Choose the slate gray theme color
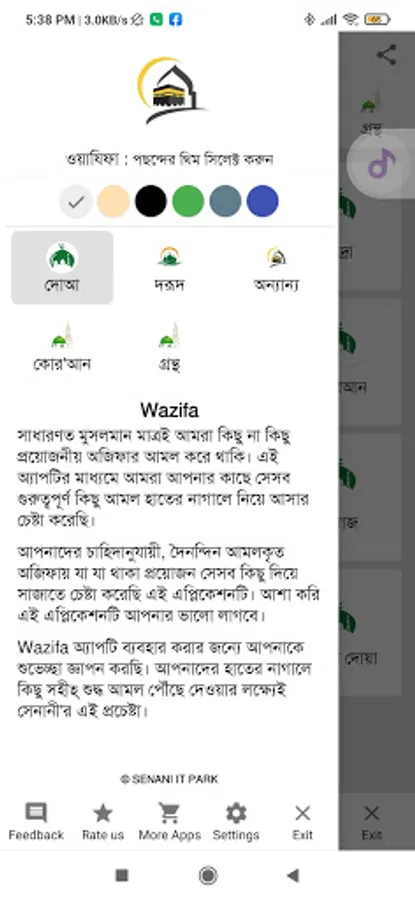 [226, 201]
